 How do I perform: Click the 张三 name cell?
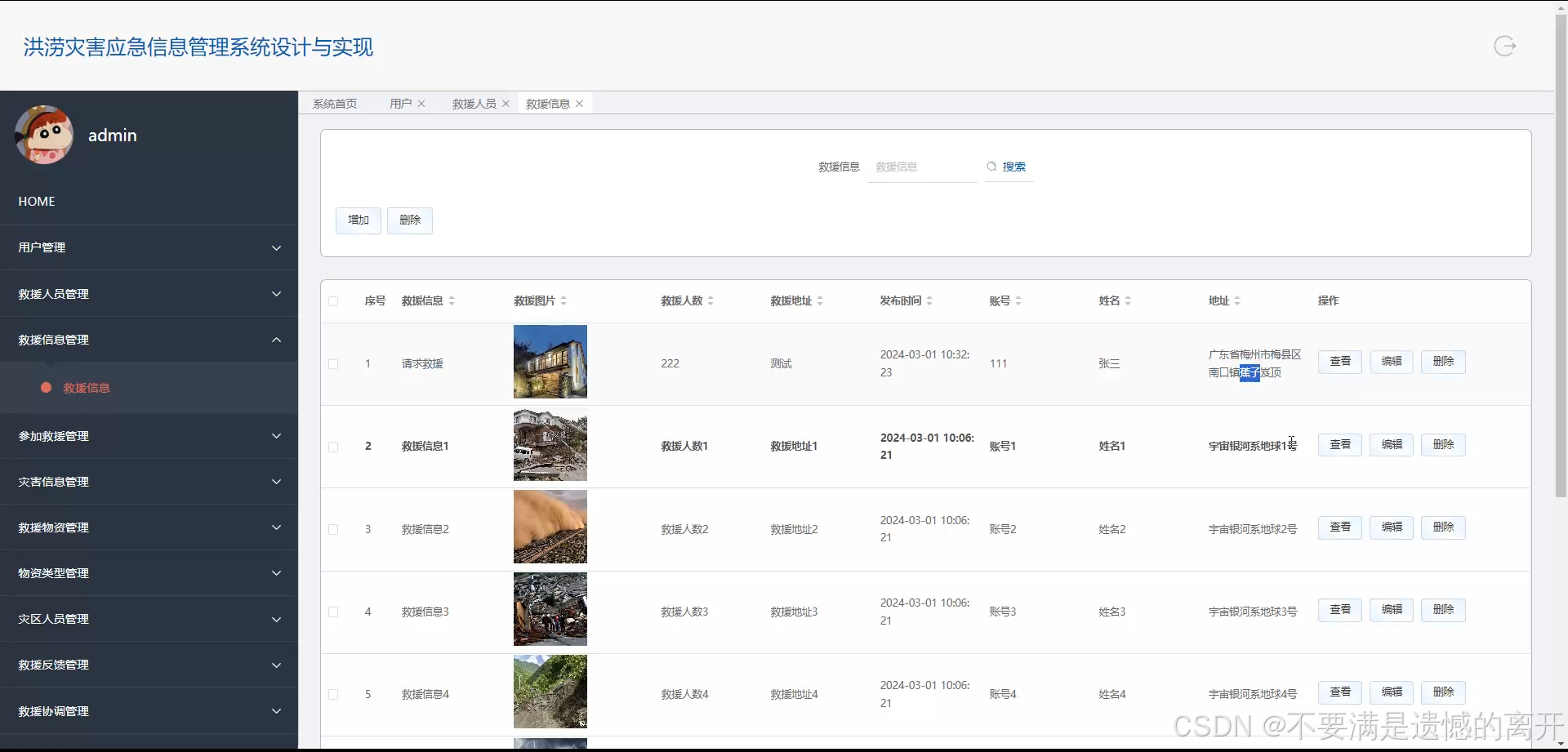(1109, 364)
